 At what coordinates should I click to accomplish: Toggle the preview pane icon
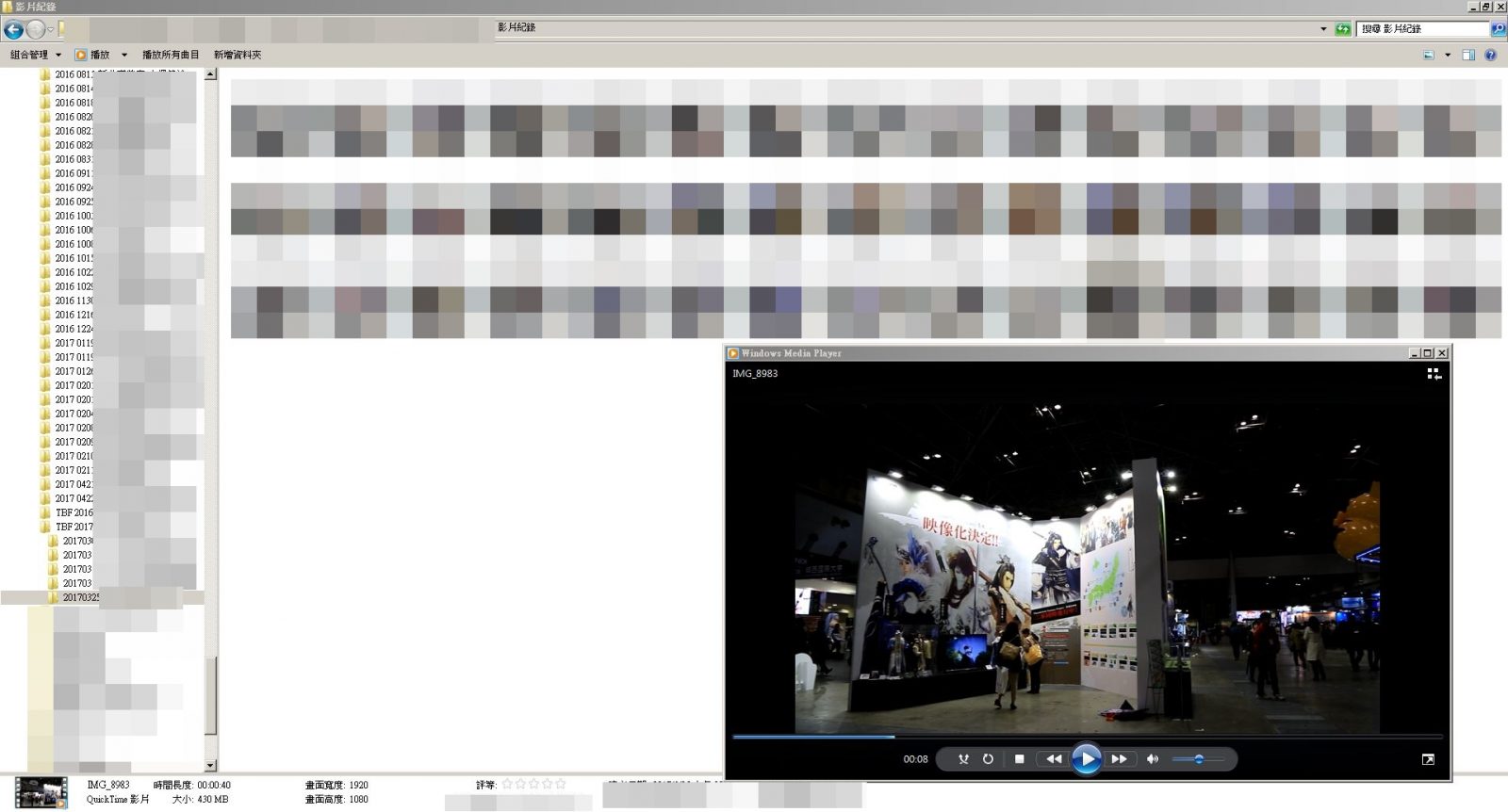(1468, 55)
